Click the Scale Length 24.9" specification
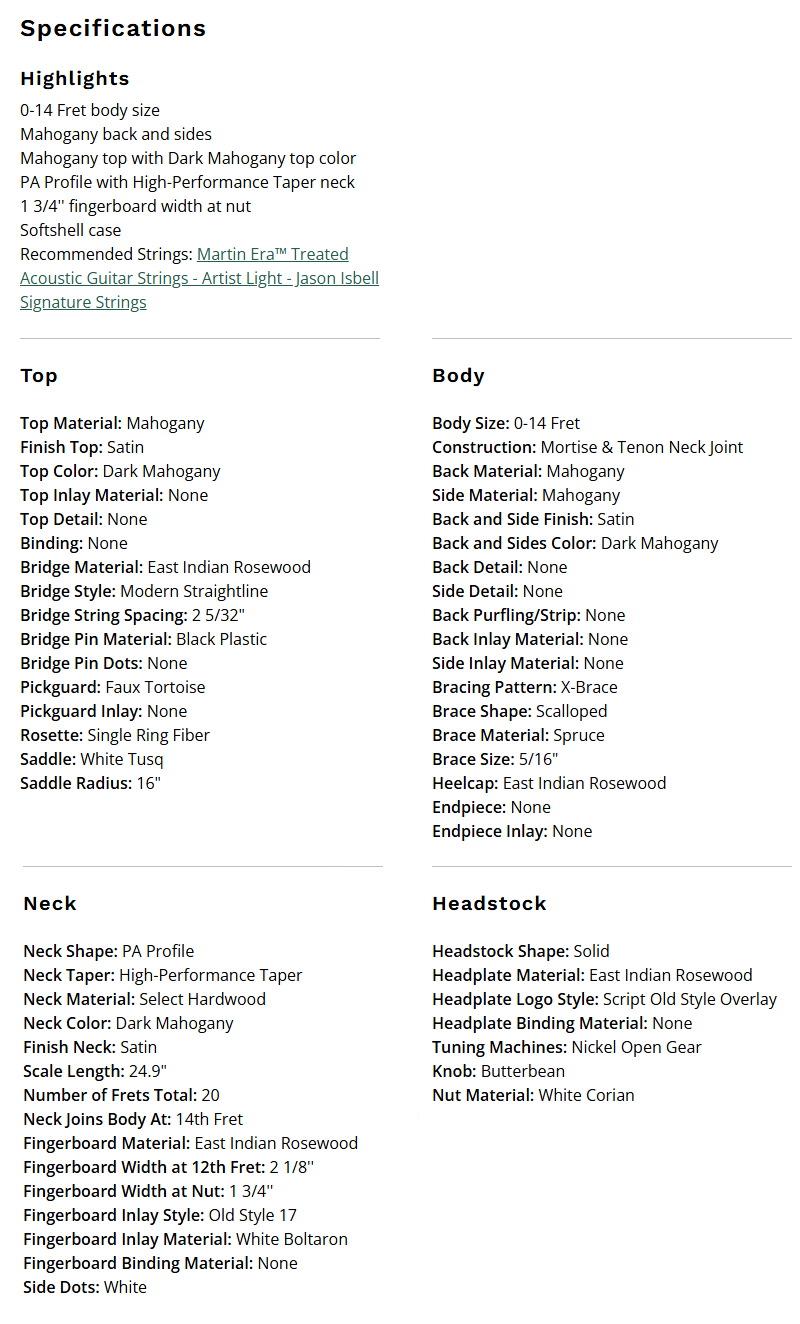 coord(95,1071)
